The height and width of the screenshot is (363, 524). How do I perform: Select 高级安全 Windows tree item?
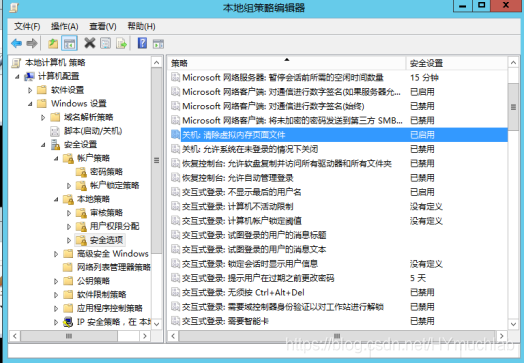[x=113, y=254]
